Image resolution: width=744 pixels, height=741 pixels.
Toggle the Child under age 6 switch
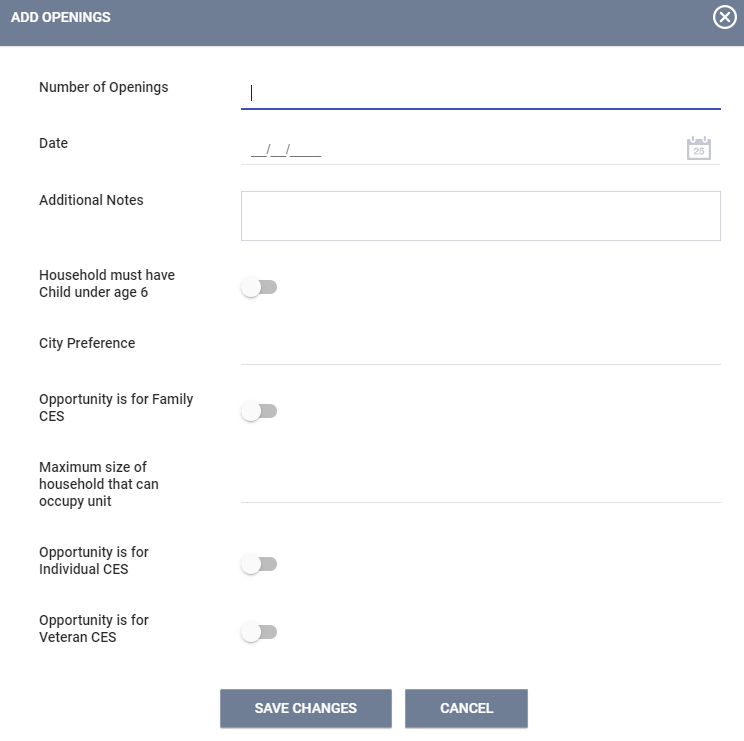[259, 288]
